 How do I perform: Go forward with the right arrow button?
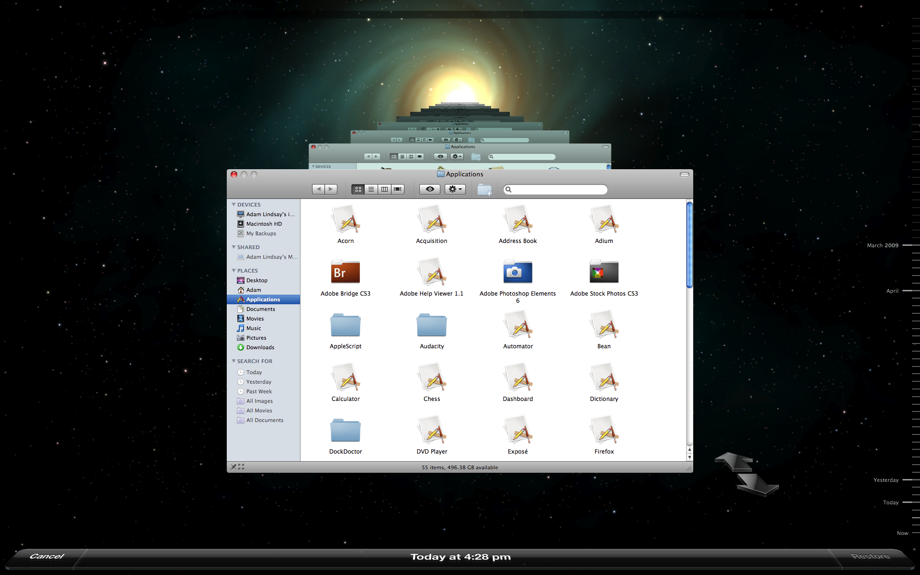pyautogui.click(x=331, y=190)
